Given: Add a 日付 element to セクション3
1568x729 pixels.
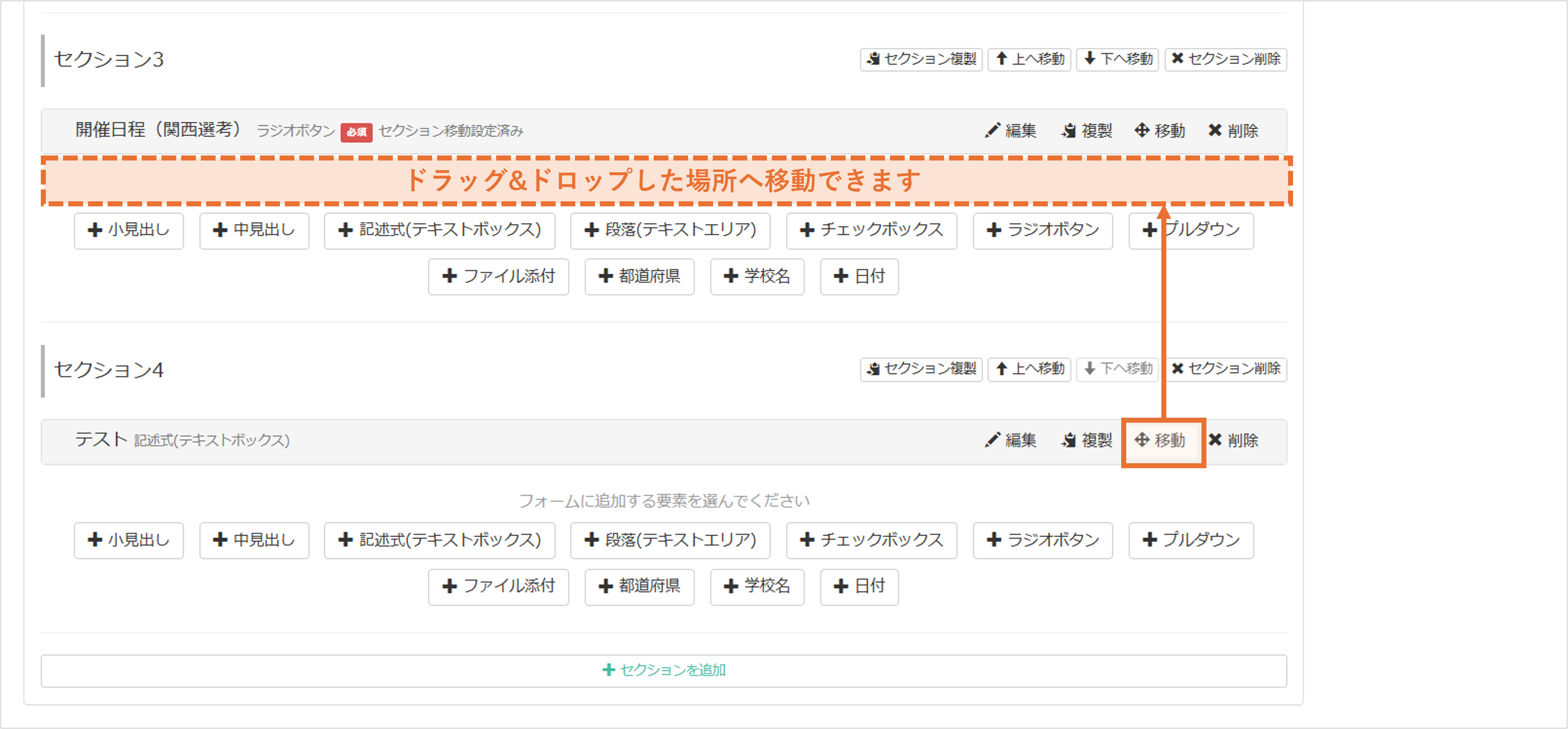Looking at the screenshot, I should coord(859,277).
